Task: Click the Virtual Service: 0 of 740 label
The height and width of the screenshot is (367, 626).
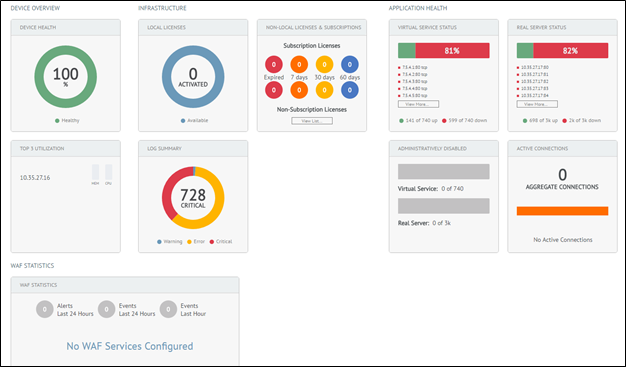Action: 431,189
